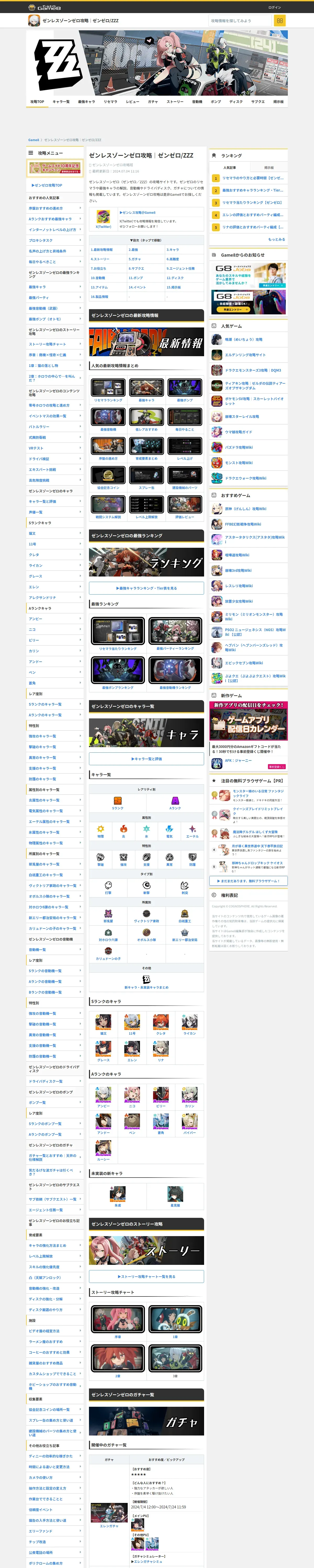
Task: Expand ストーリー攻略チャート sidebar item
Action: [55, 344]
